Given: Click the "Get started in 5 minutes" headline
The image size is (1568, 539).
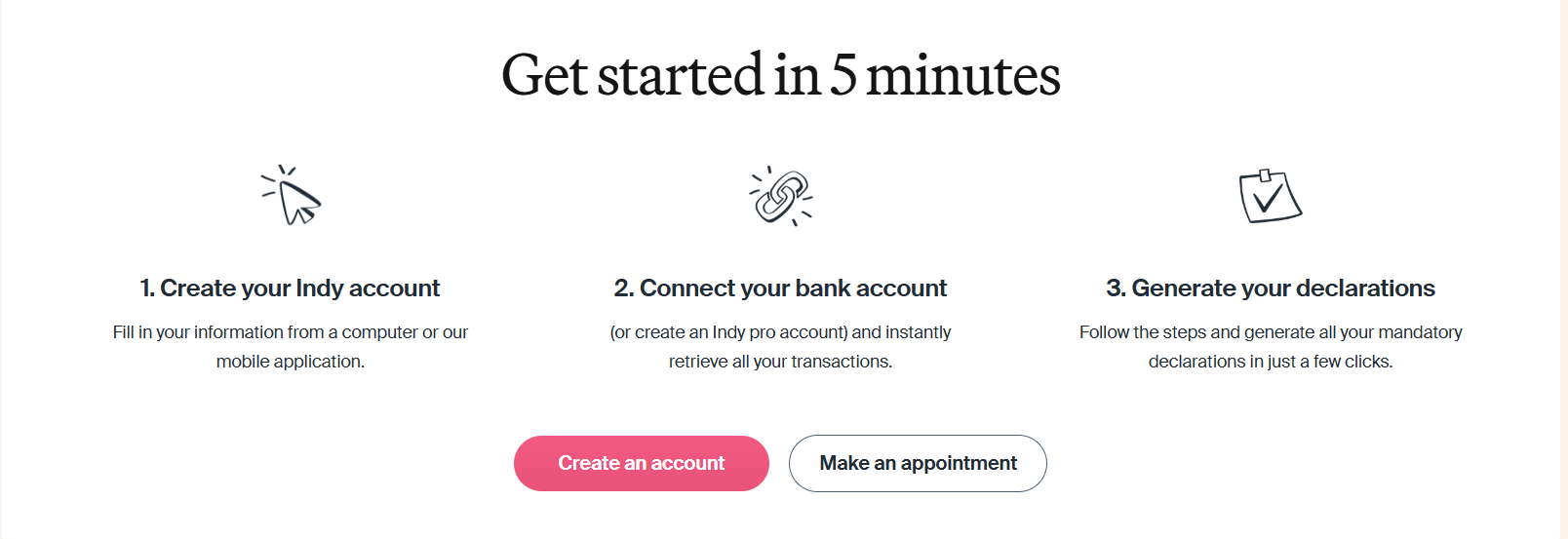Looking at the screenshot, I should pos(780,76).
